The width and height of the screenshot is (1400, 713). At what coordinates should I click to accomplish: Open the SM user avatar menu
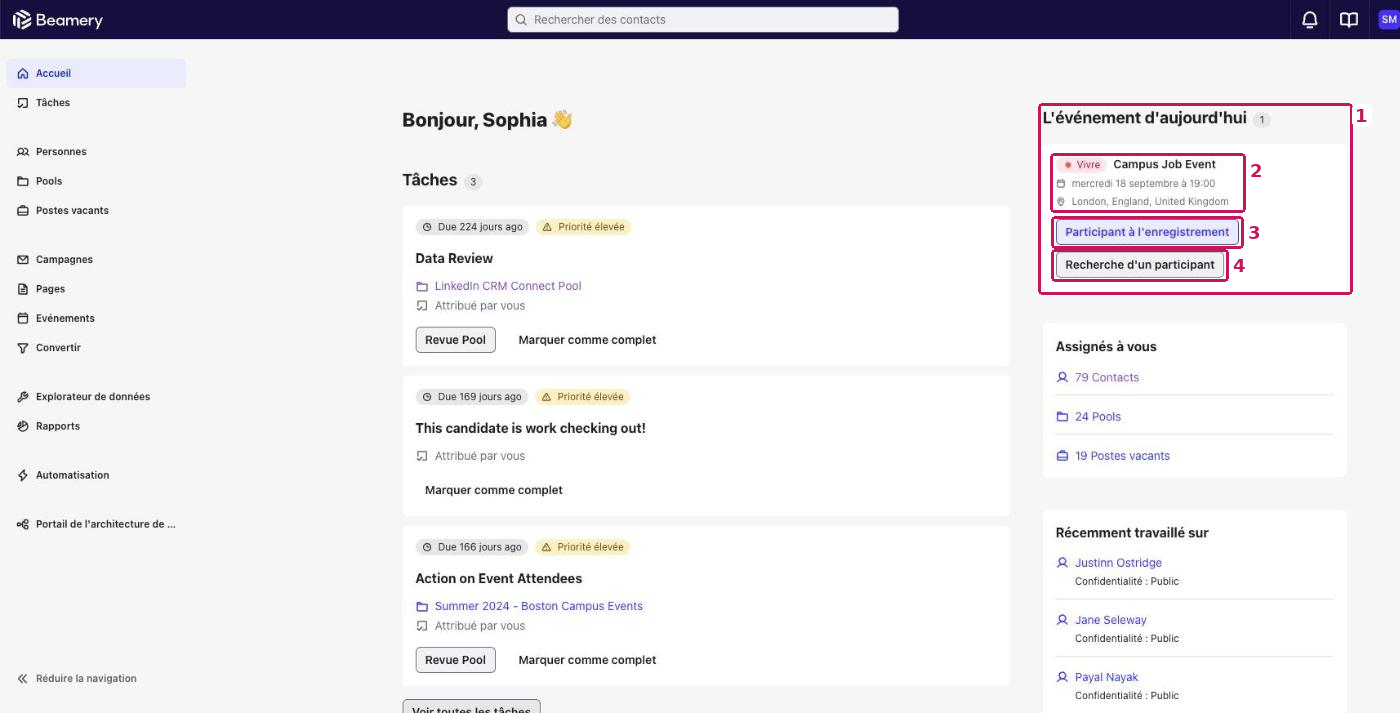(x=1388, y=20)
